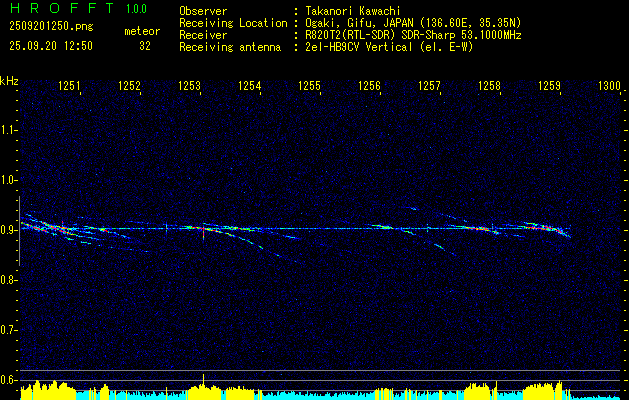Screen dimensions: 629x400
Task: Click the Observer label
Action: coord(203,11)
